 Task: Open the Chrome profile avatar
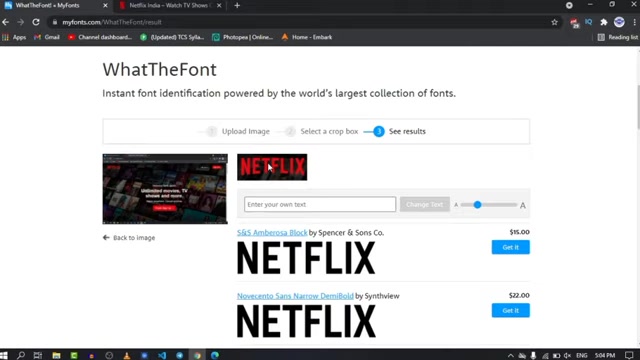[x=619, y=22]
